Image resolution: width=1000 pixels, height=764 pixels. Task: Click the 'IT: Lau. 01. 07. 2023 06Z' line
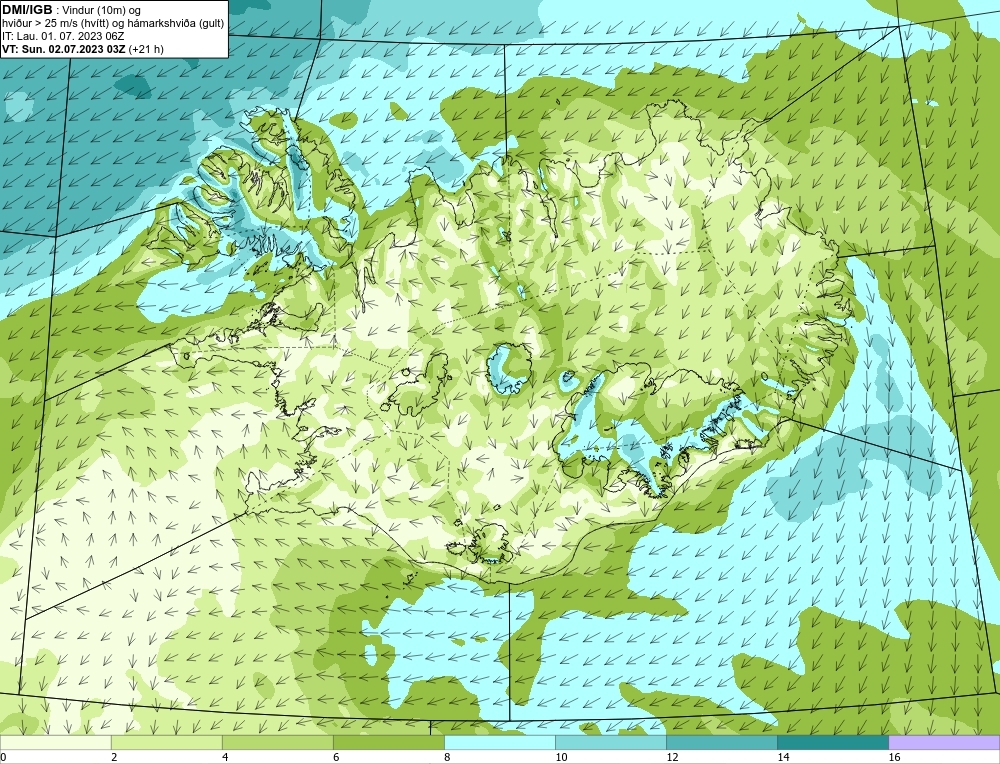63,36
